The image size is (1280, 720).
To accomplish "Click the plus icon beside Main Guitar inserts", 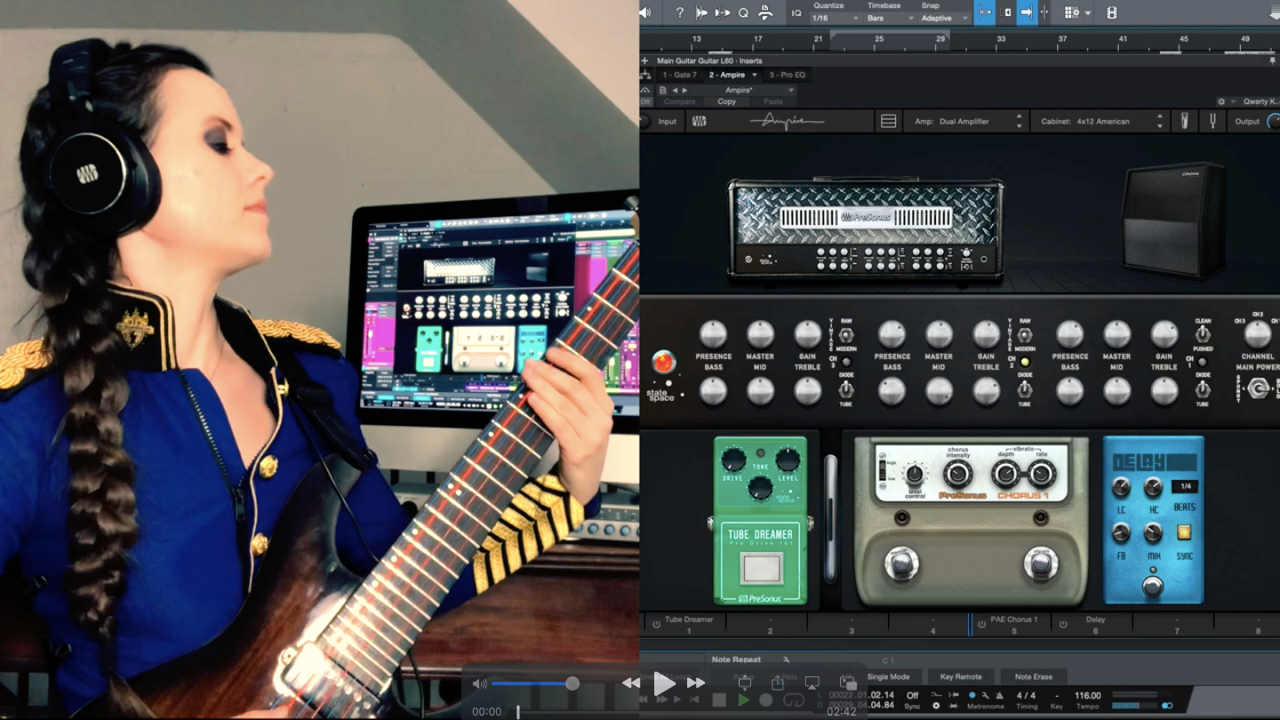I will tap(645, 60).
